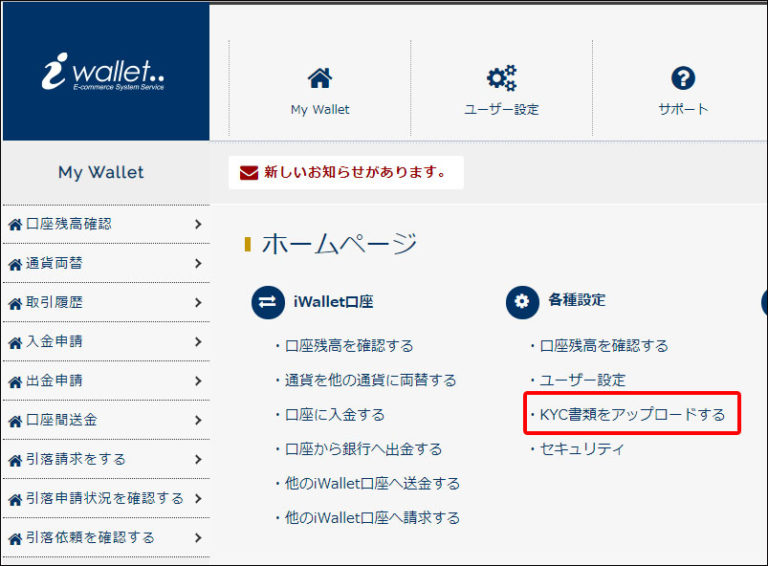Click セキュリティ link under 各種設定

click(x=581, y=449)
